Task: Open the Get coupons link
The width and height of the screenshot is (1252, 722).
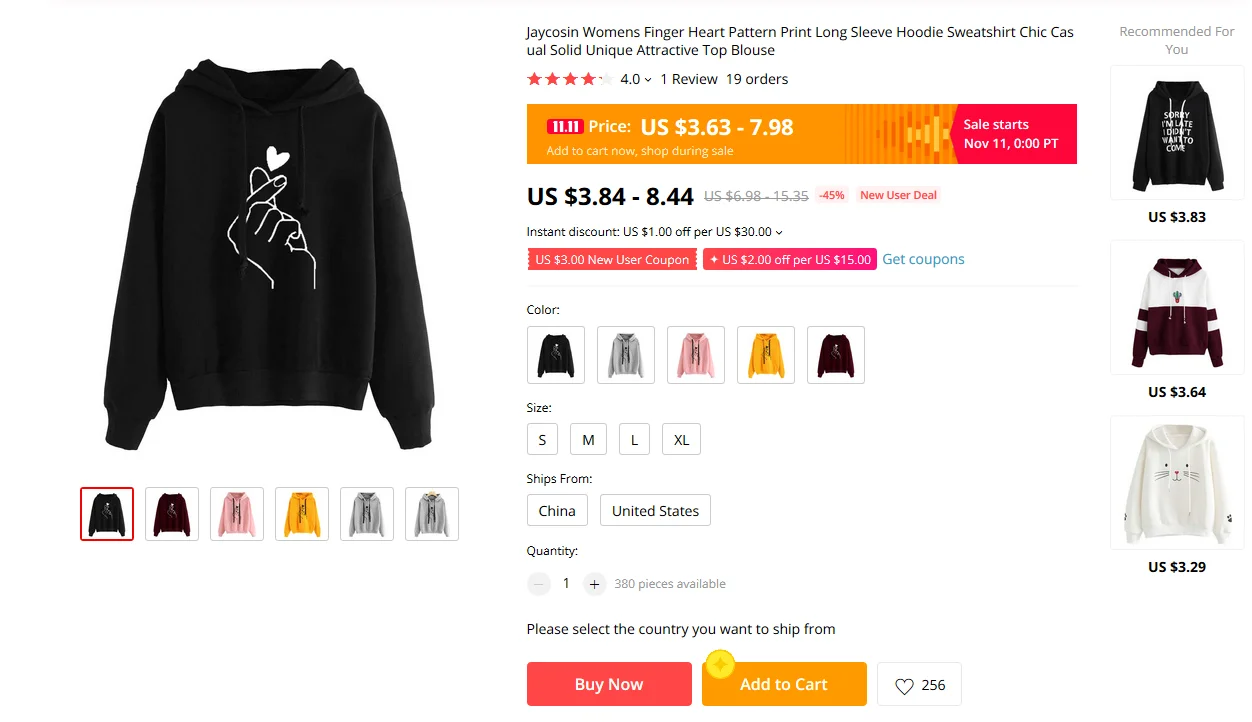Action: coord(923,259)
